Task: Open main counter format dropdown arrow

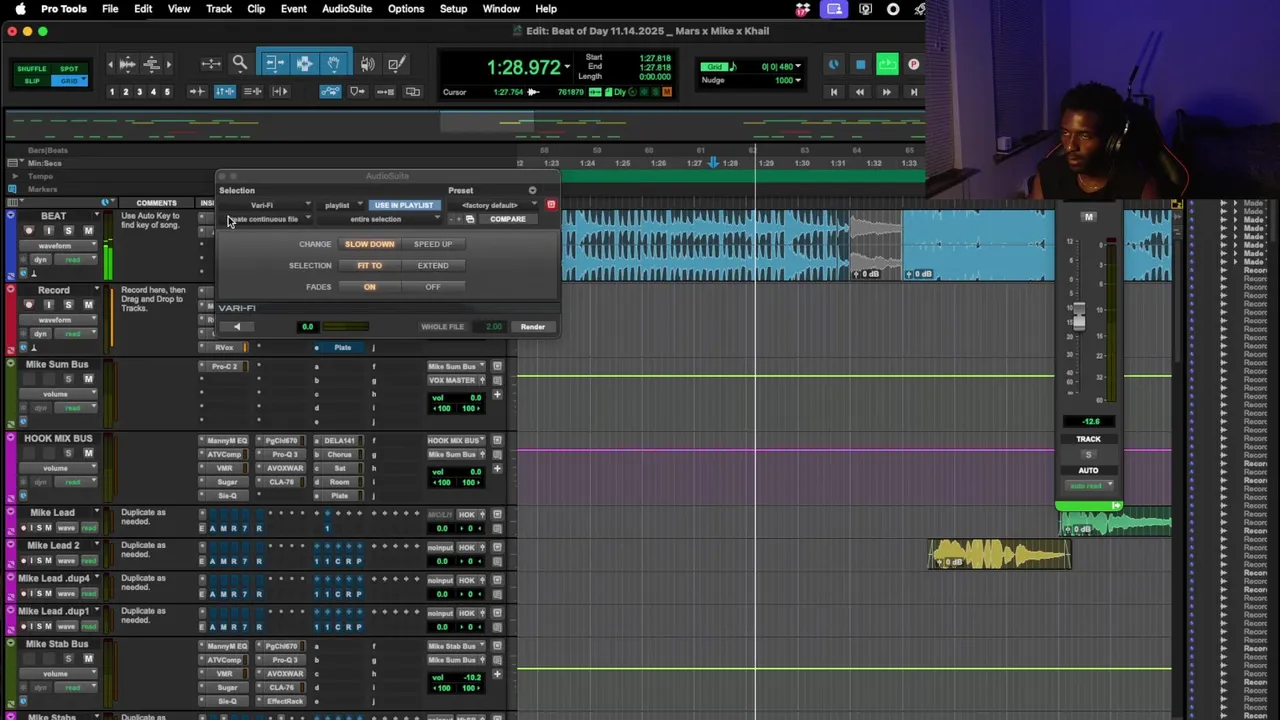Action: 567,67
